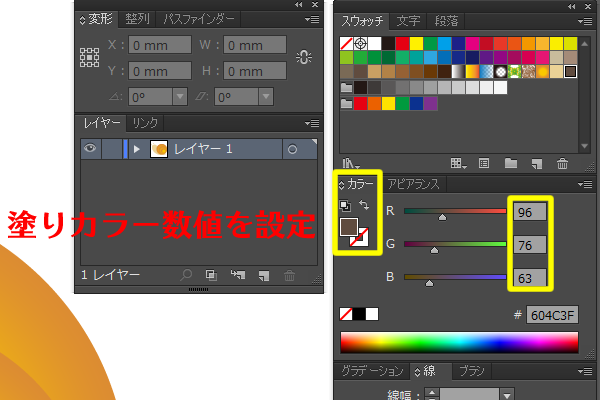Image resolution: width=600 pixels, height=400 pixels.
Task: Click the default fill and stroke icon
Action: (x=346, y=206)
